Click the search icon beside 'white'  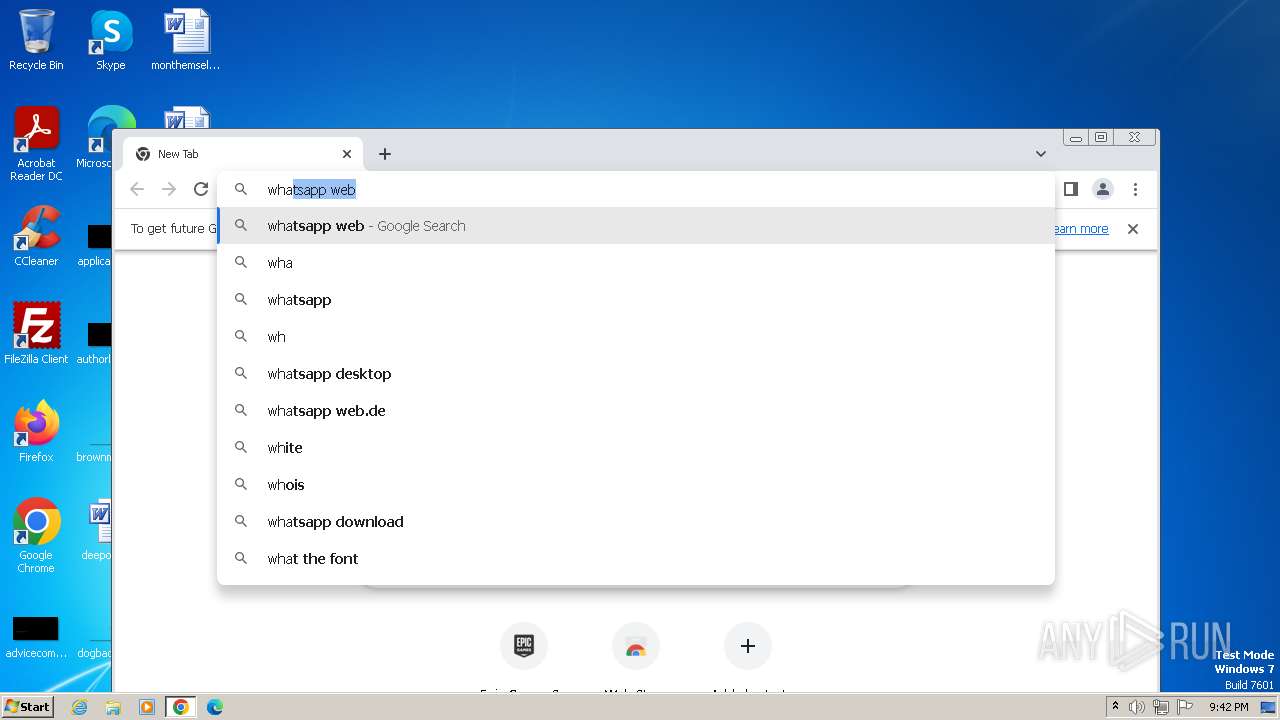(x=241, y=447)
